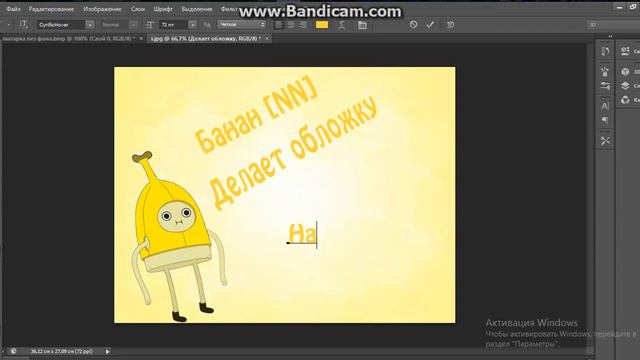Open the Character panel icon
This screenshot has height=360, width=640.
point(605,106)
